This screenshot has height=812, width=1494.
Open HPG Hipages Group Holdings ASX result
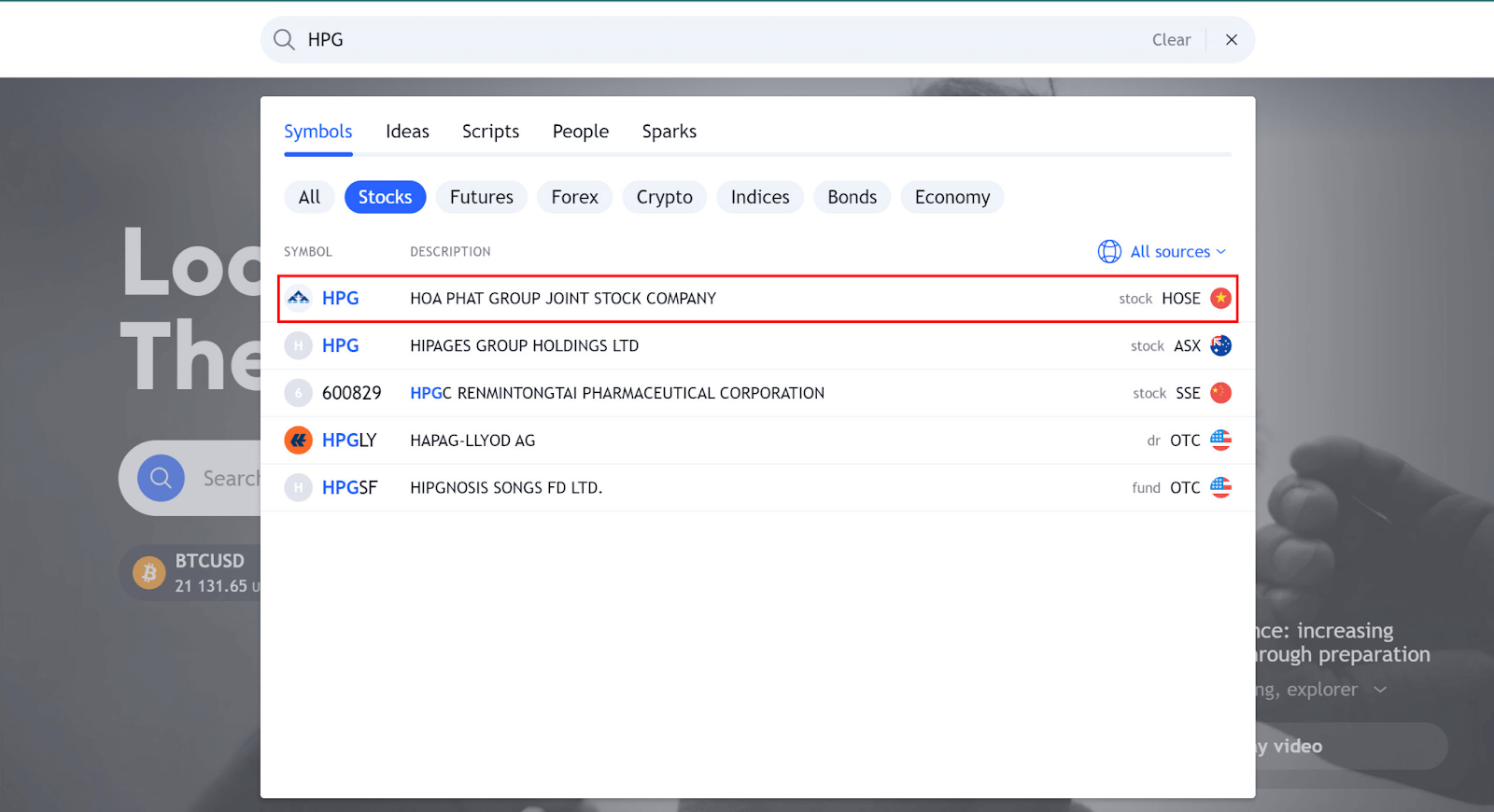757,346
